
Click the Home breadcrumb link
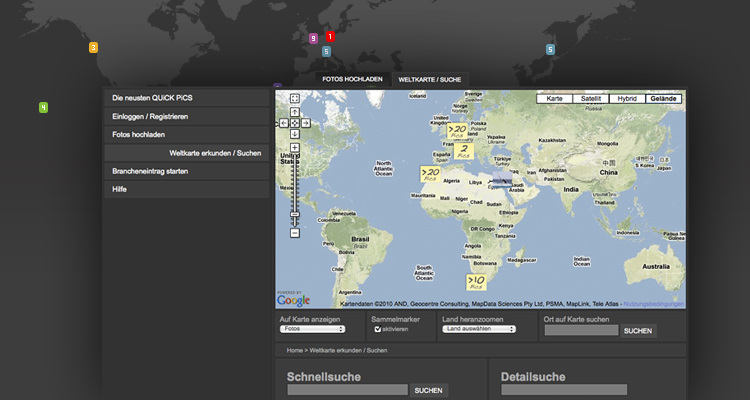tap(295, 350)
